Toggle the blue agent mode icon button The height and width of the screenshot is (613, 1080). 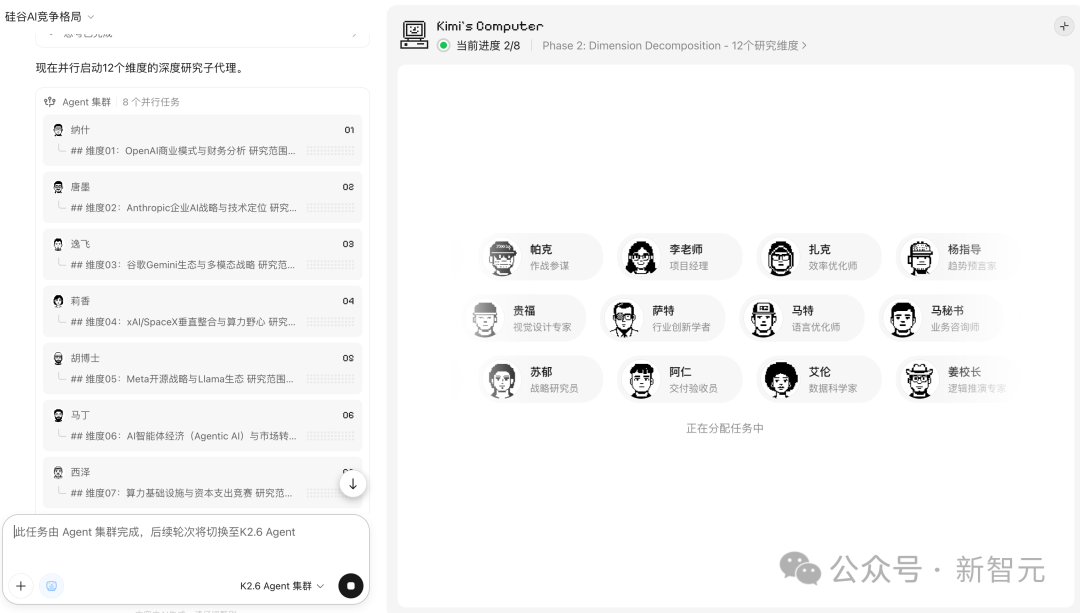click(x=51, y=586)
